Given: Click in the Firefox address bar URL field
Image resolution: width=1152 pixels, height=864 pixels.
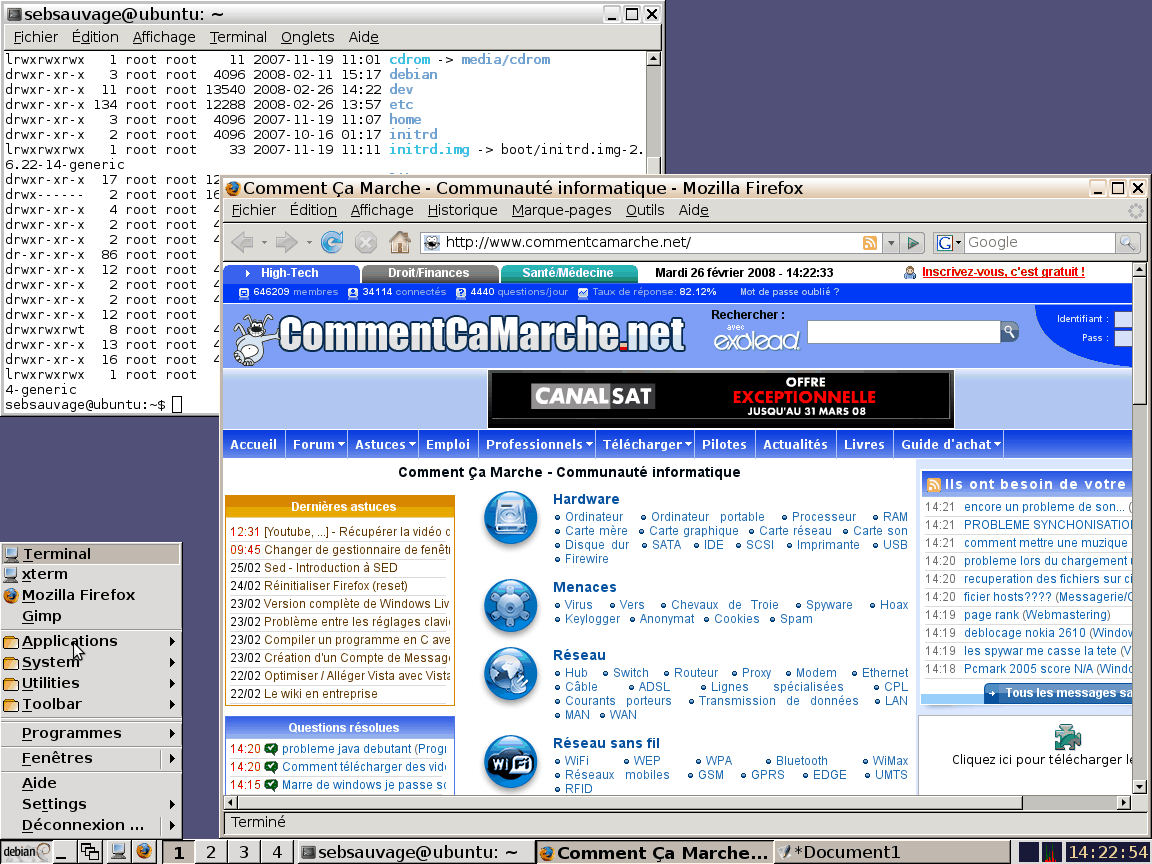Looking at the screenshot, I should (x=650, y=242).
